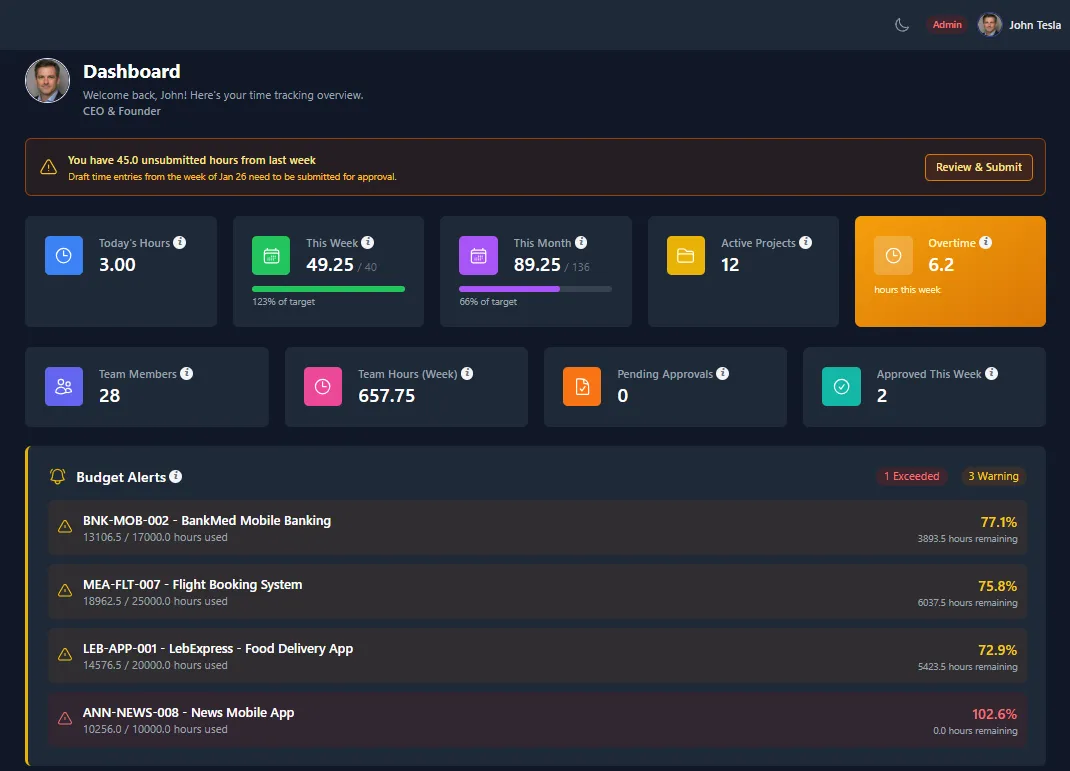Click the Budget Alerts bell icon

(57, 477)
